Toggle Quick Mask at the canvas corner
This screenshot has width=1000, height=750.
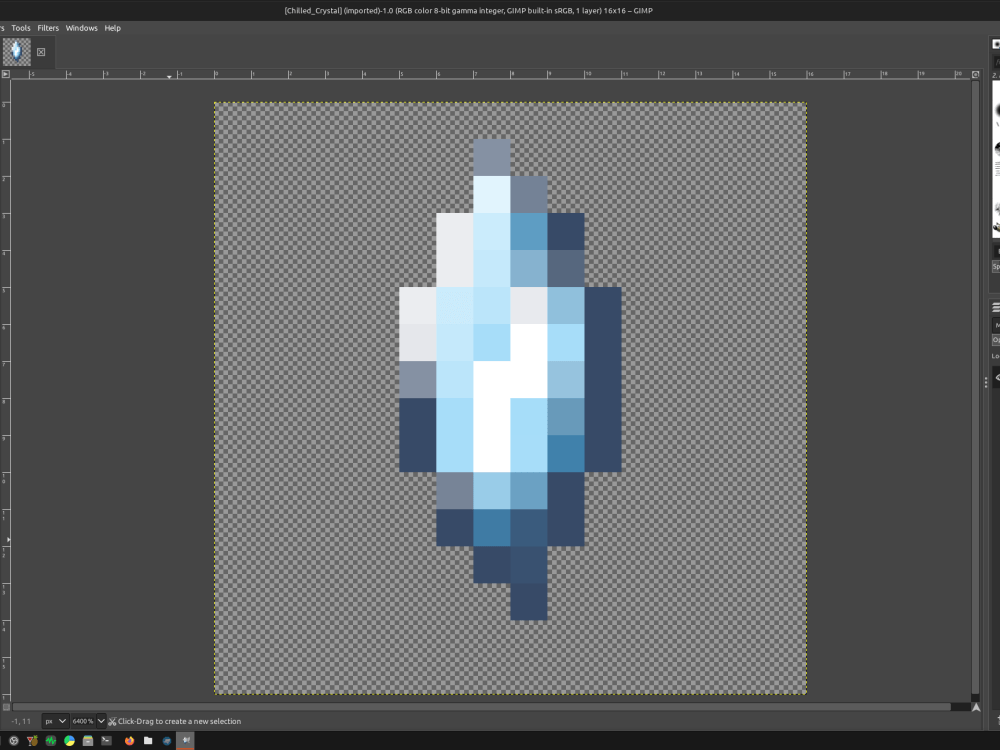pyautogui.click(x=7, y=707)
